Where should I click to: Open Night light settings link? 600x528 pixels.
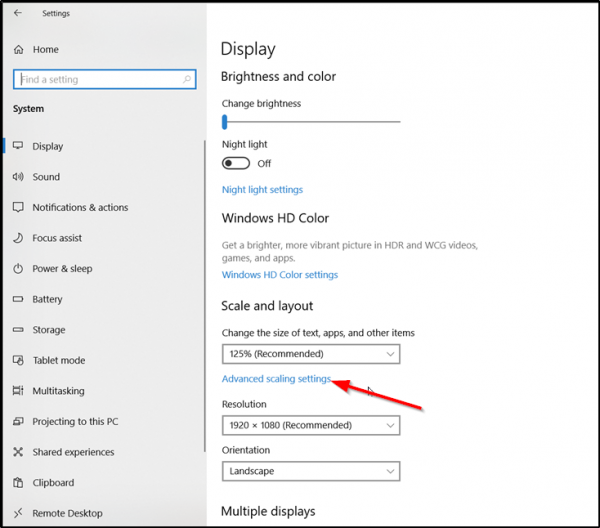(x=262, y=190)
